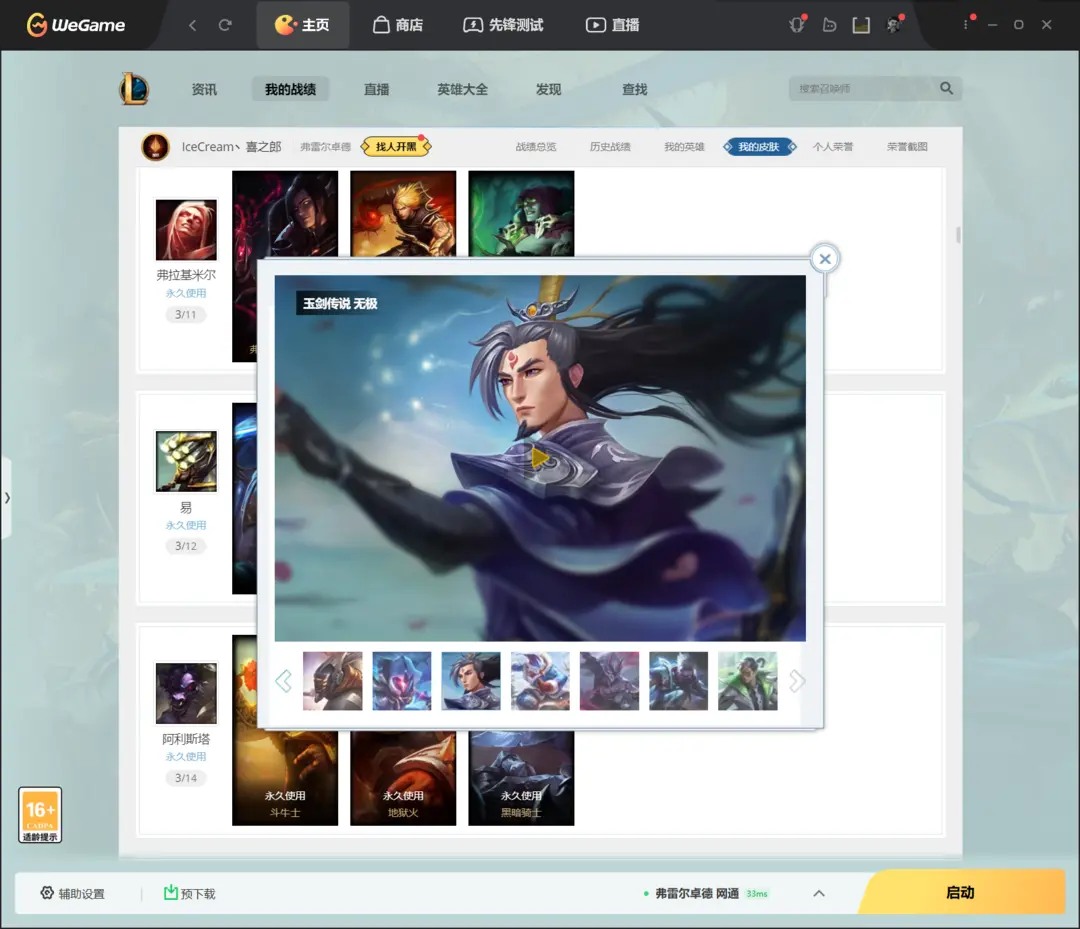Open 英雄大全 hero list

click(462, 90)
